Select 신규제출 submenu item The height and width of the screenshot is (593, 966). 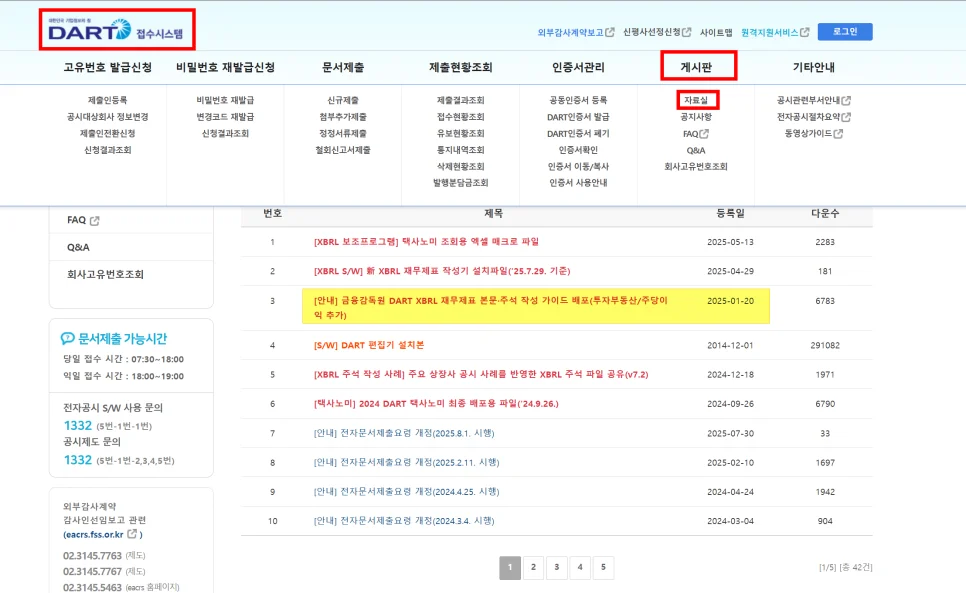(x=343, y=100)
